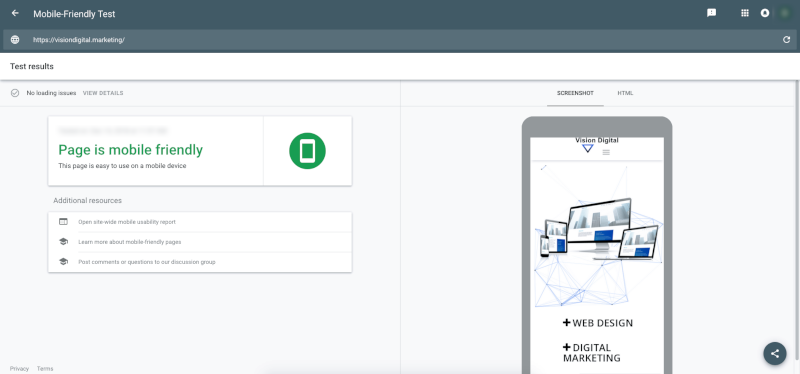Open the Terms link
This screenshot has height=374, width=800.
coord(45,368)
